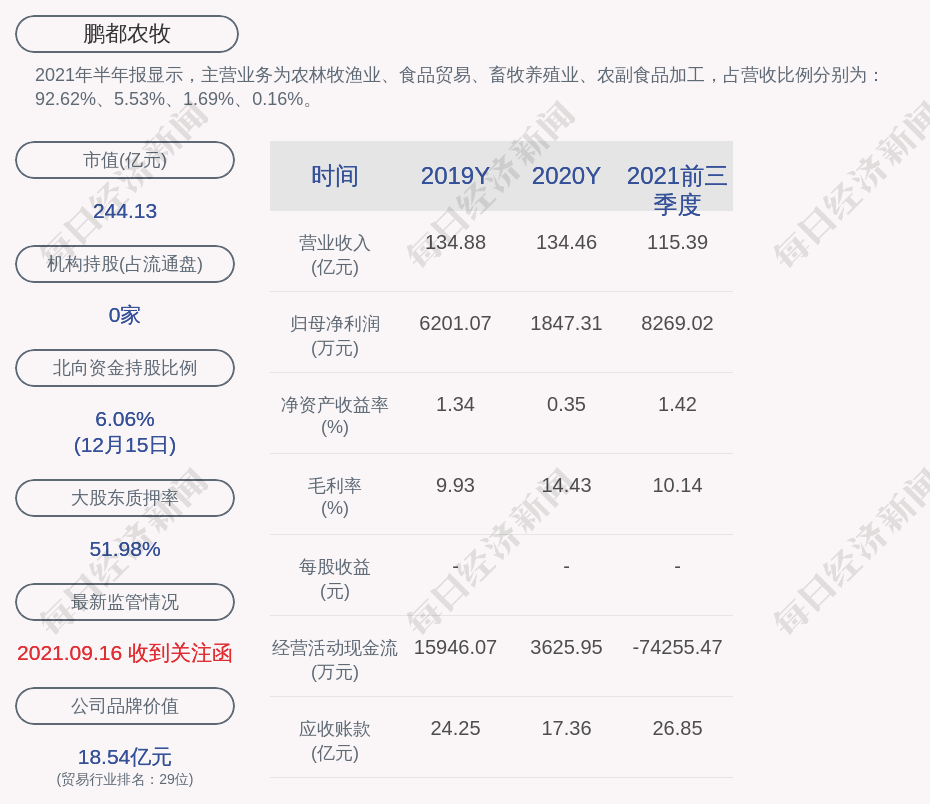Select the 市值(亿元) label button
The image size is (930, 804).
coord(125,160)
